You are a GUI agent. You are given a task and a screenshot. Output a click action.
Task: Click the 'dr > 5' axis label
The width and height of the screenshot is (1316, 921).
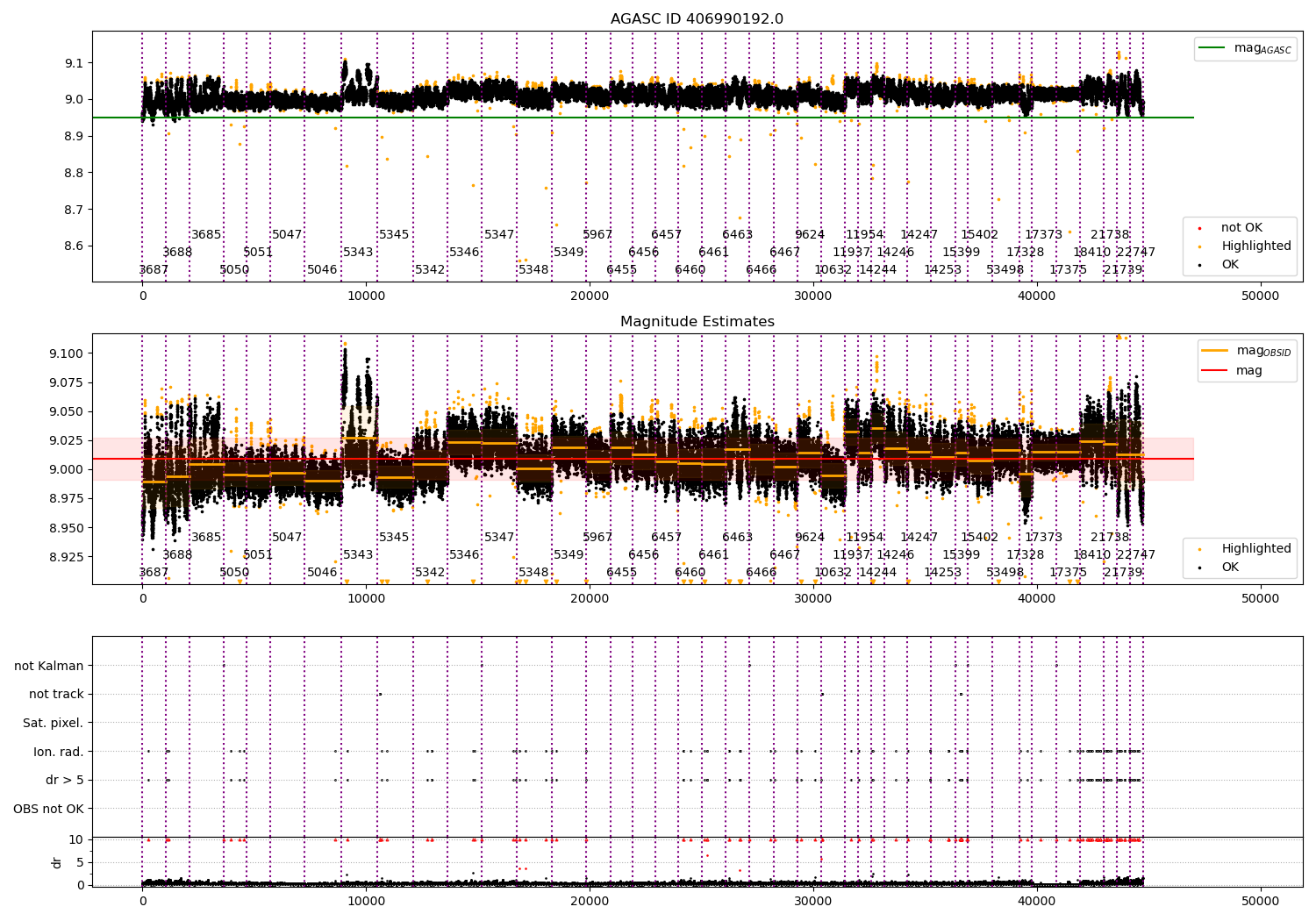(x=64, y=781)
